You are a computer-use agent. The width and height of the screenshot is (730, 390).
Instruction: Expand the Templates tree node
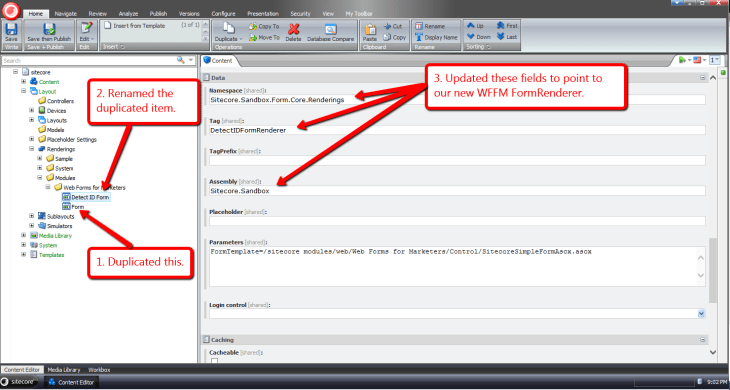[24, 255]
